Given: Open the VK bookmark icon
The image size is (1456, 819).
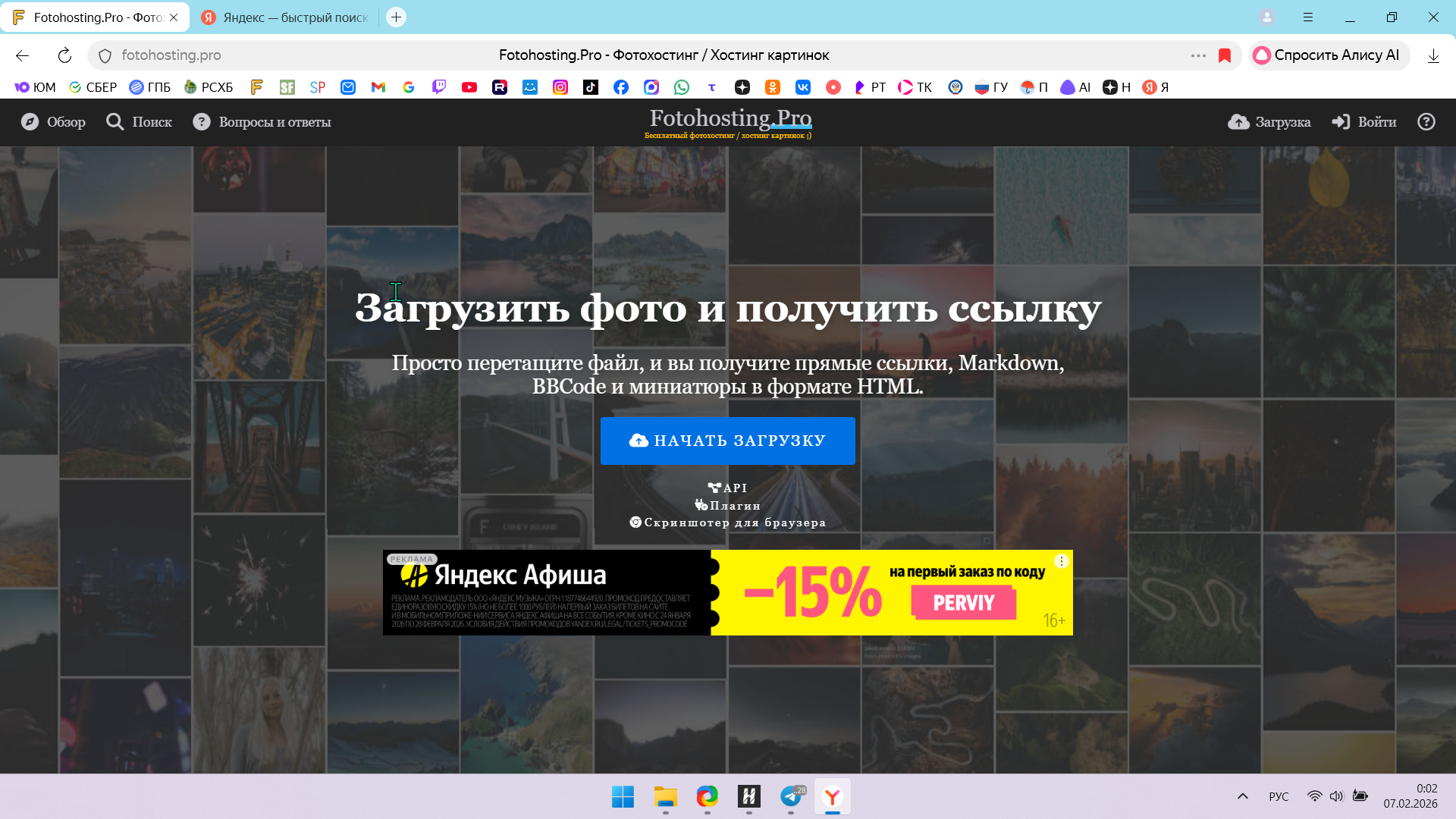Looking at the screenshot, I should [x=803, y=87].
